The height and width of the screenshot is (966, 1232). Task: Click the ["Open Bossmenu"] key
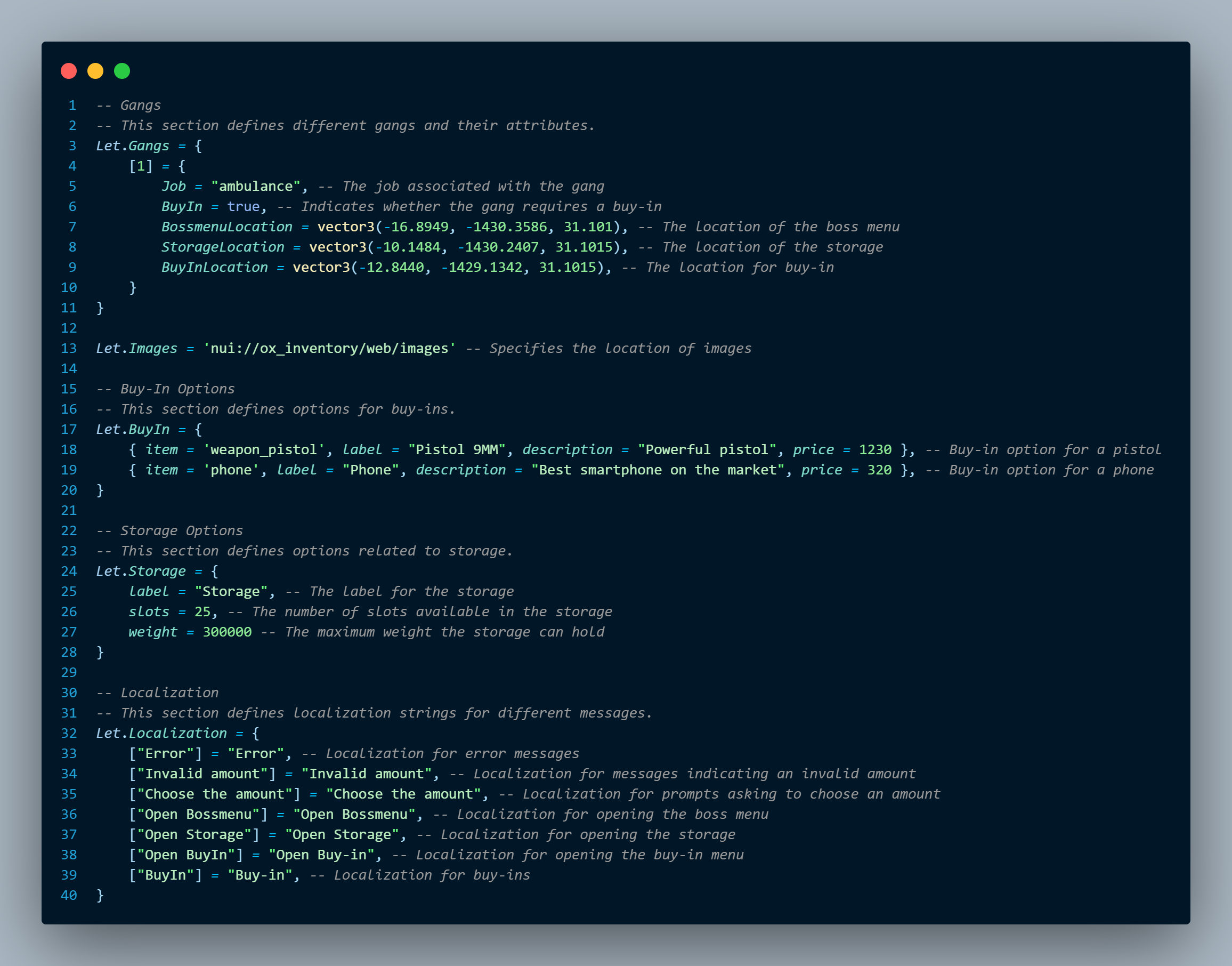[x=198, y=815]
